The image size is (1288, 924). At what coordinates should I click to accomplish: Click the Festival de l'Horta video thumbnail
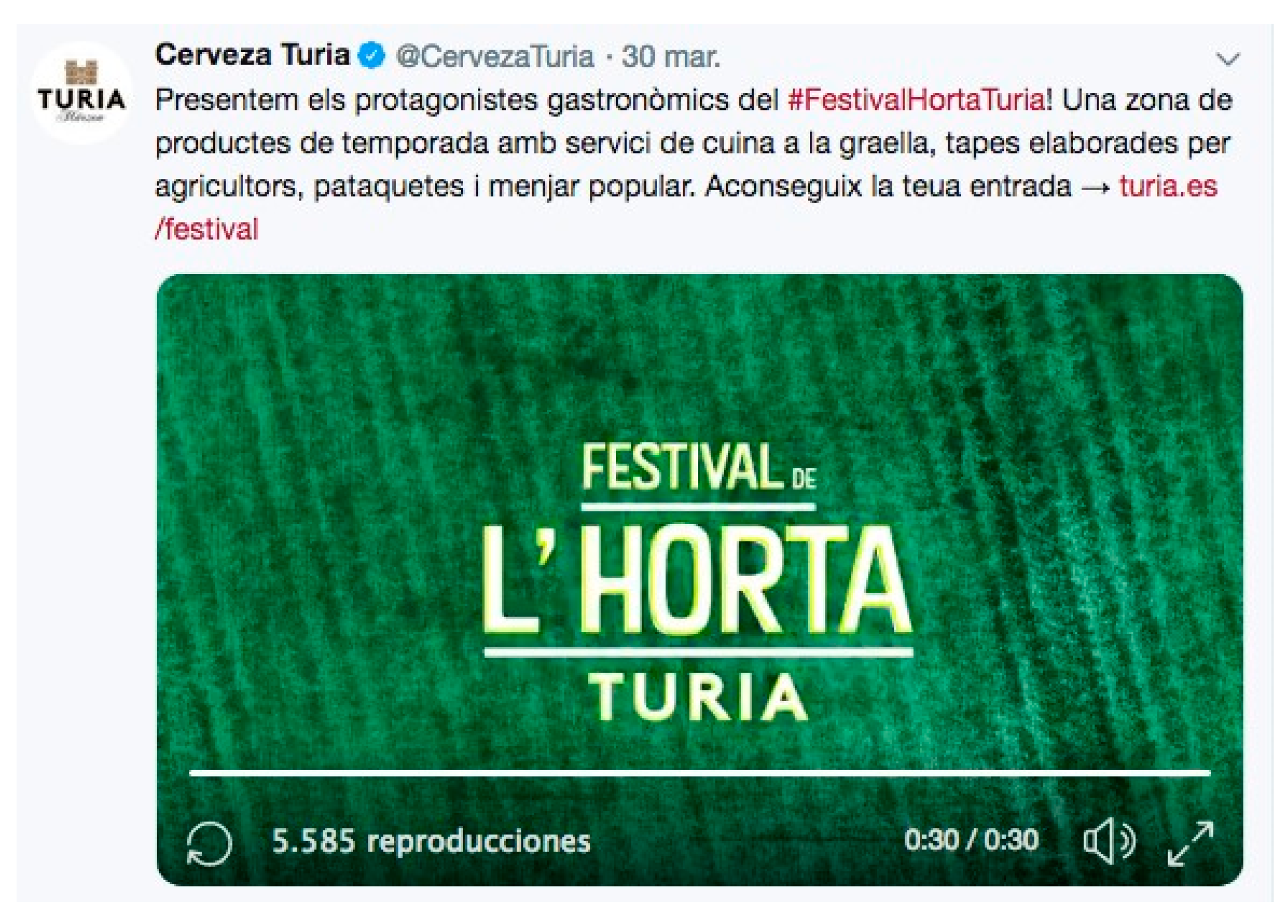click(x=700, y=579)
